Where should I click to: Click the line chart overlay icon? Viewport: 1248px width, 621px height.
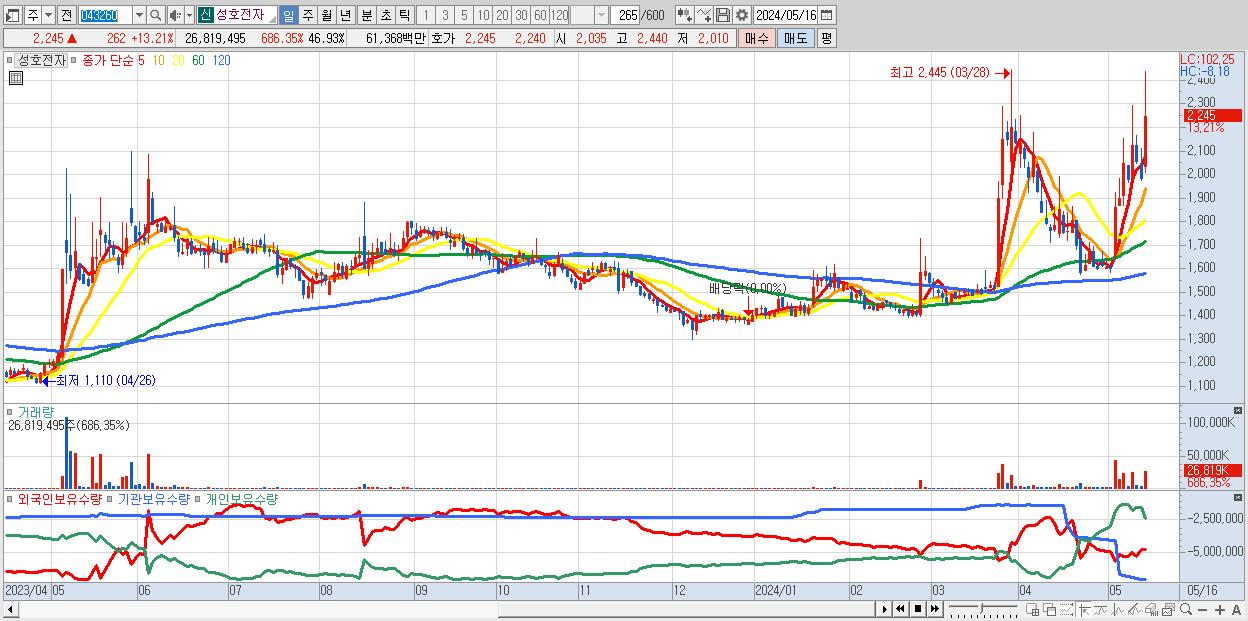click(x=1100, y=610)
